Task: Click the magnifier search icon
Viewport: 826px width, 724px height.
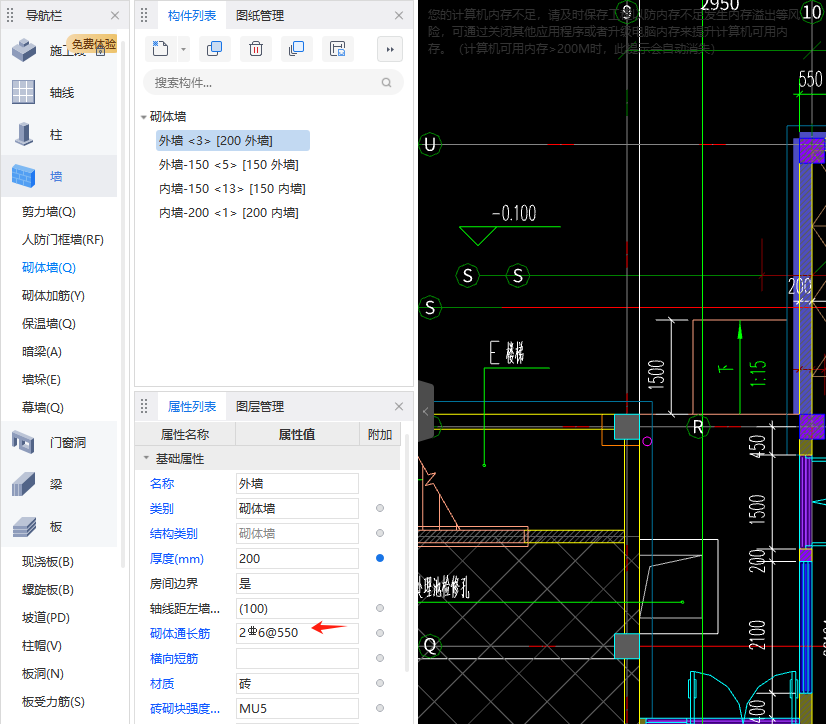Action: click(387, 83)
